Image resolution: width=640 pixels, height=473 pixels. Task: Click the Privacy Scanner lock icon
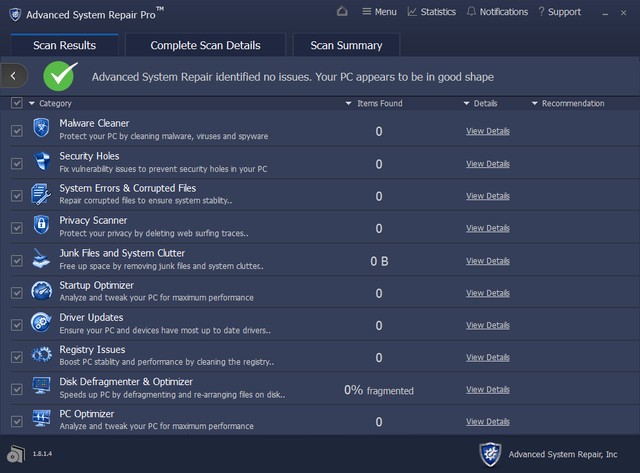pyautogui.click(x=41, y=226)
